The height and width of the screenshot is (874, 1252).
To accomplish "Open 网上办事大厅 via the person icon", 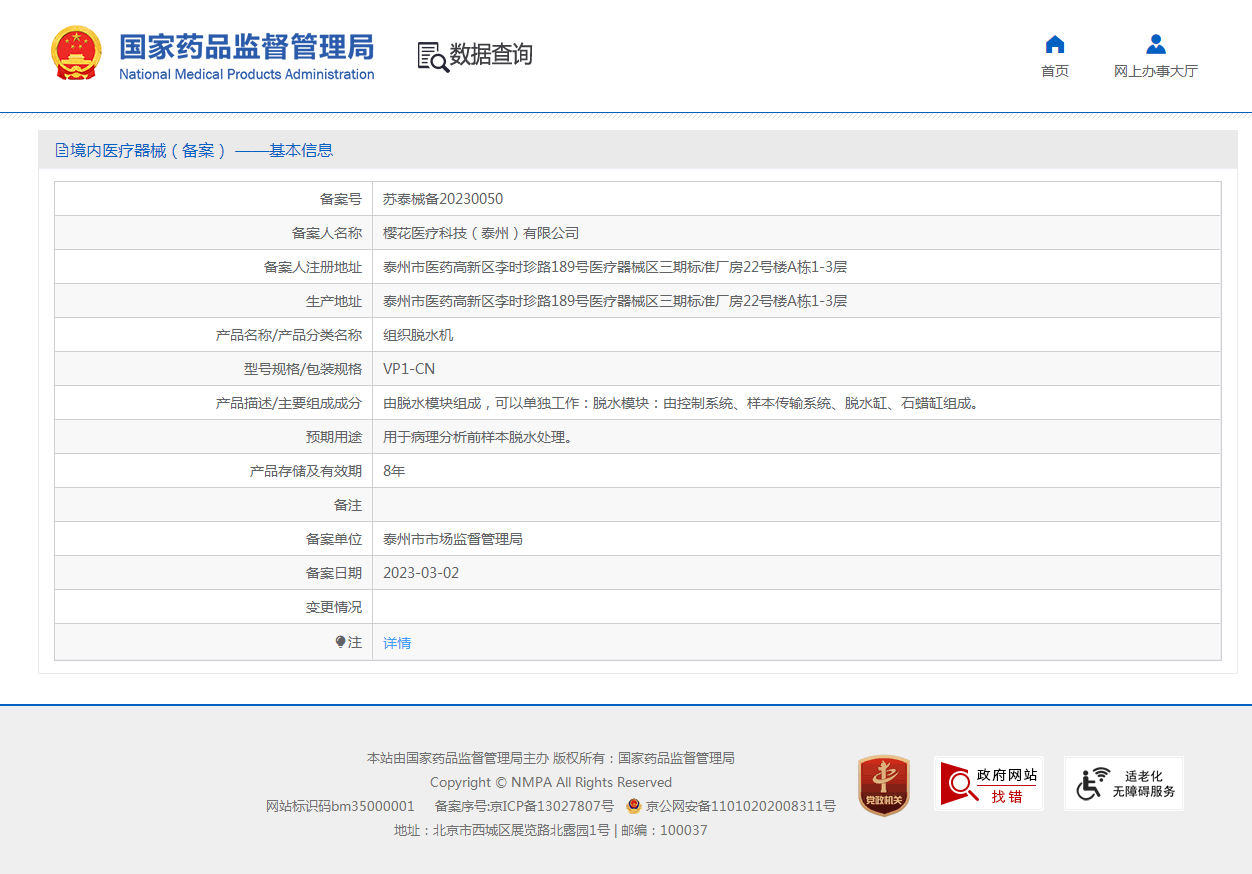I will tap(1156, 44).
